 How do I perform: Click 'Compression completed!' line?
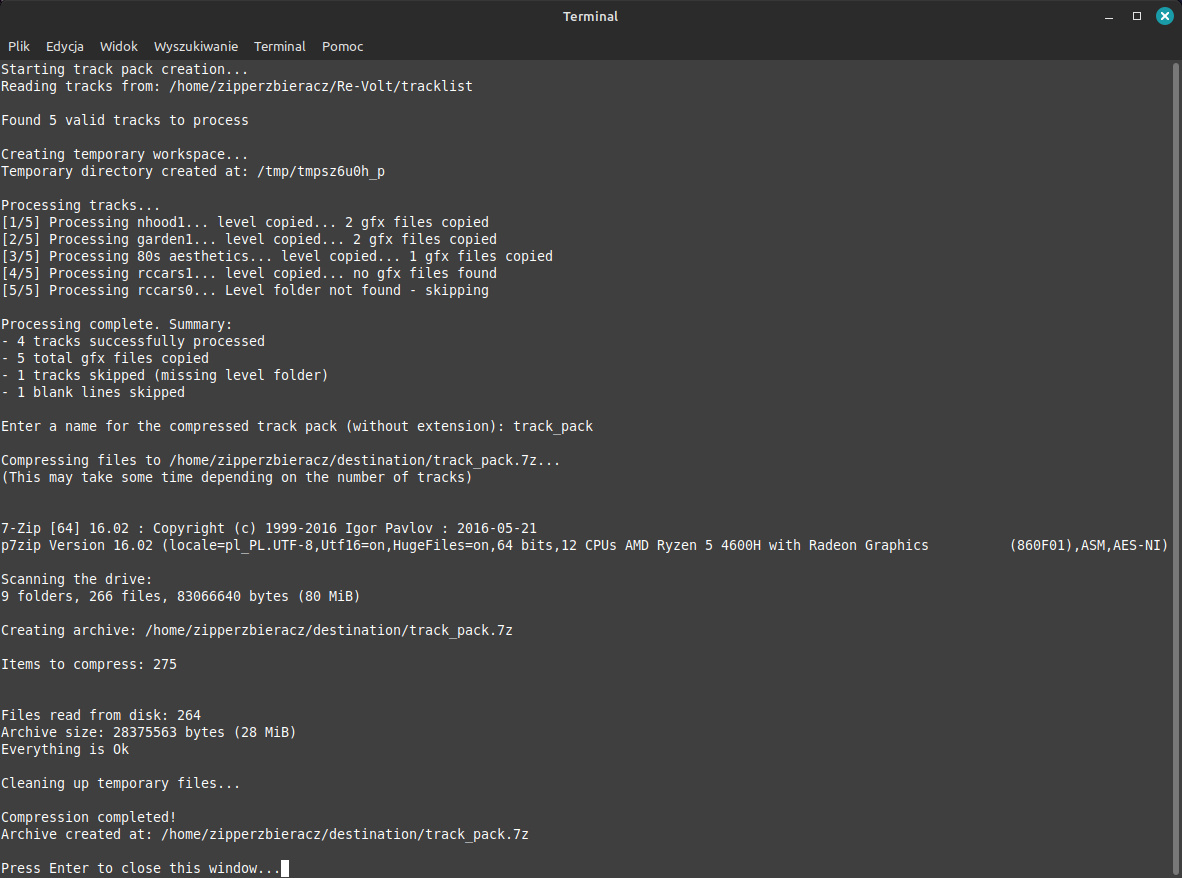[89, 818]
